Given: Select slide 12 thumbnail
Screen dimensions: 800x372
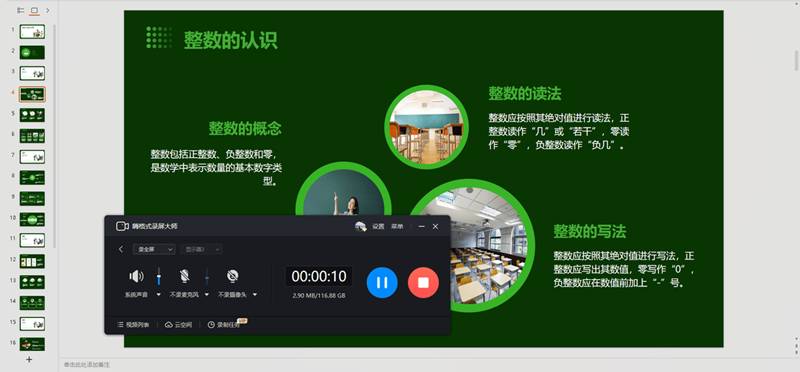Looking at the screenshot, I should pyautogui.click(x=32, y=261).
